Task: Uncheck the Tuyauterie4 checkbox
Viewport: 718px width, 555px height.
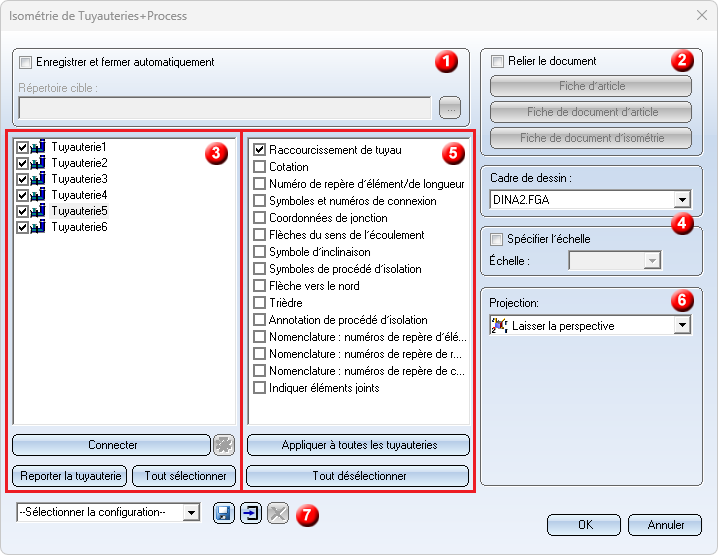Action: (x=22, y=195)
